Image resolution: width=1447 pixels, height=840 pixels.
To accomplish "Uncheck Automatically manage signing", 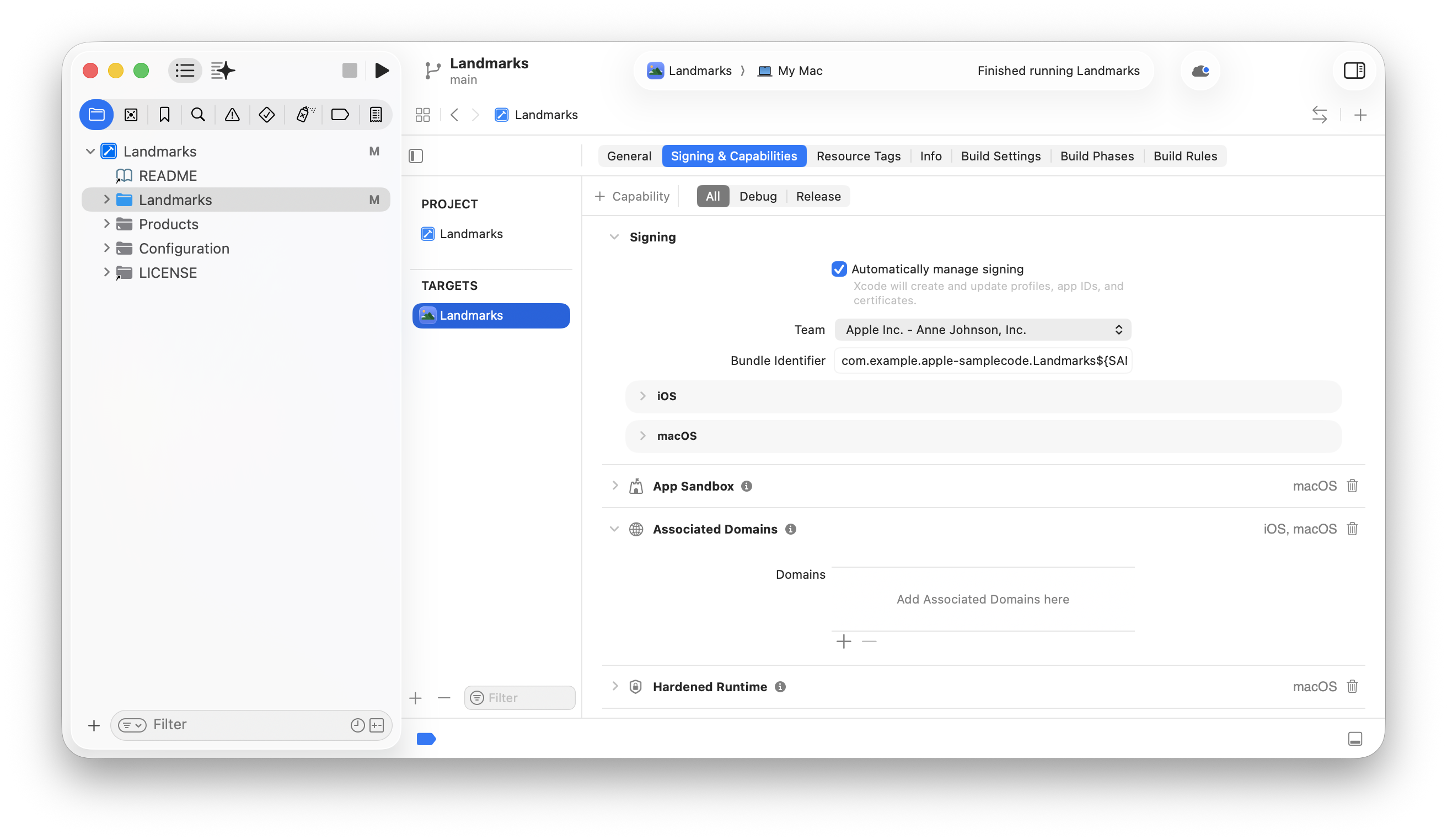I will coord(839,269).
